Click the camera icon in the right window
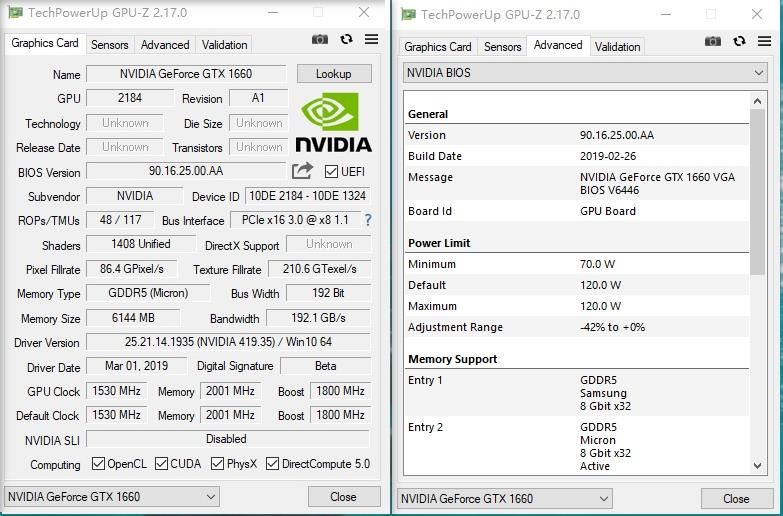 pyautogui.click(x=713, y=41)
